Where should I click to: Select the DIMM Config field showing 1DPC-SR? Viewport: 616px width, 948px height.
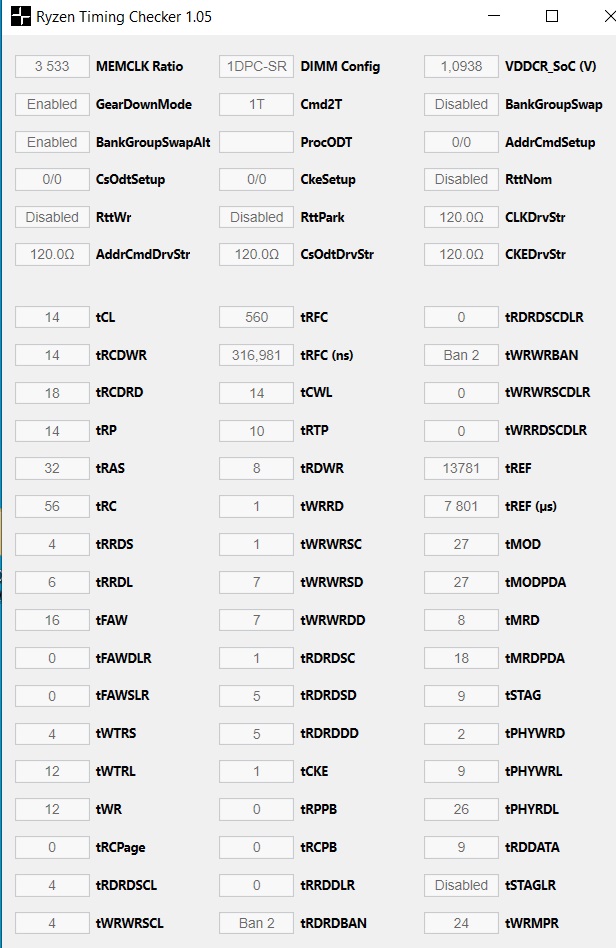tap(256, 67)
